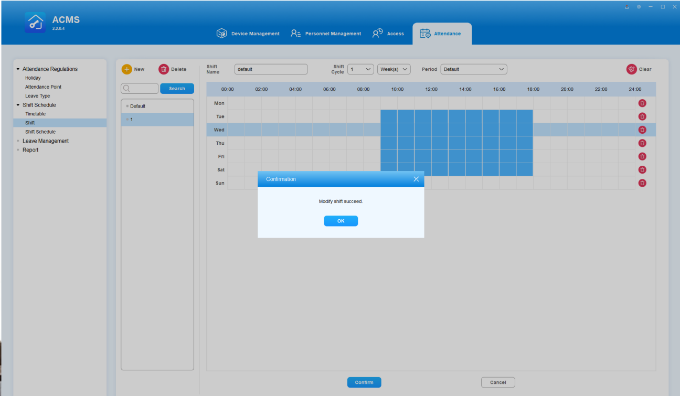Expand the Leave Management tree node
This screenshot has width=680, height=396.
point(18,141)
